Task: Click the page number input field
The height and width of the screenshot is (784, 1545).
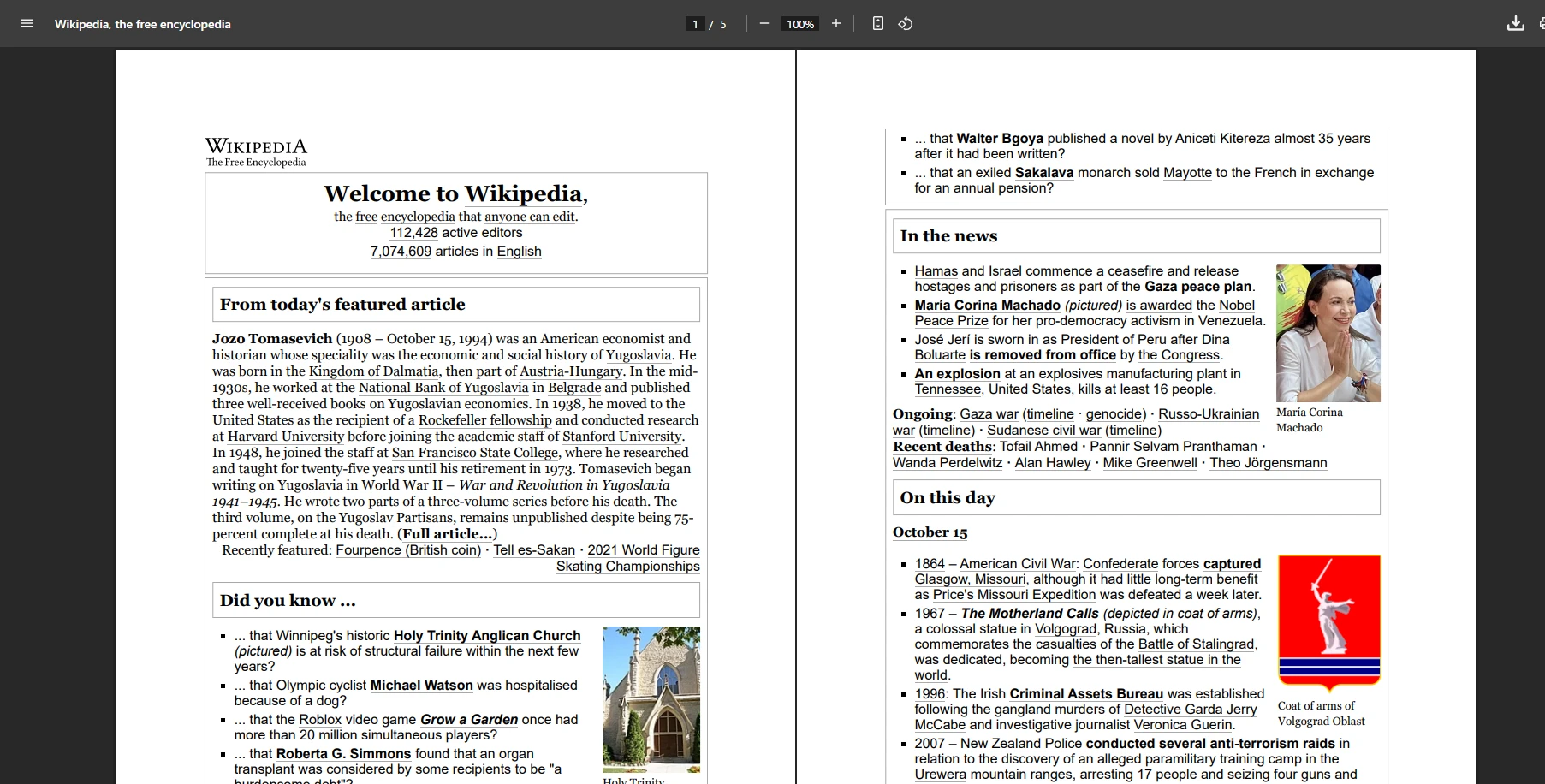Action: coord(695,24)
